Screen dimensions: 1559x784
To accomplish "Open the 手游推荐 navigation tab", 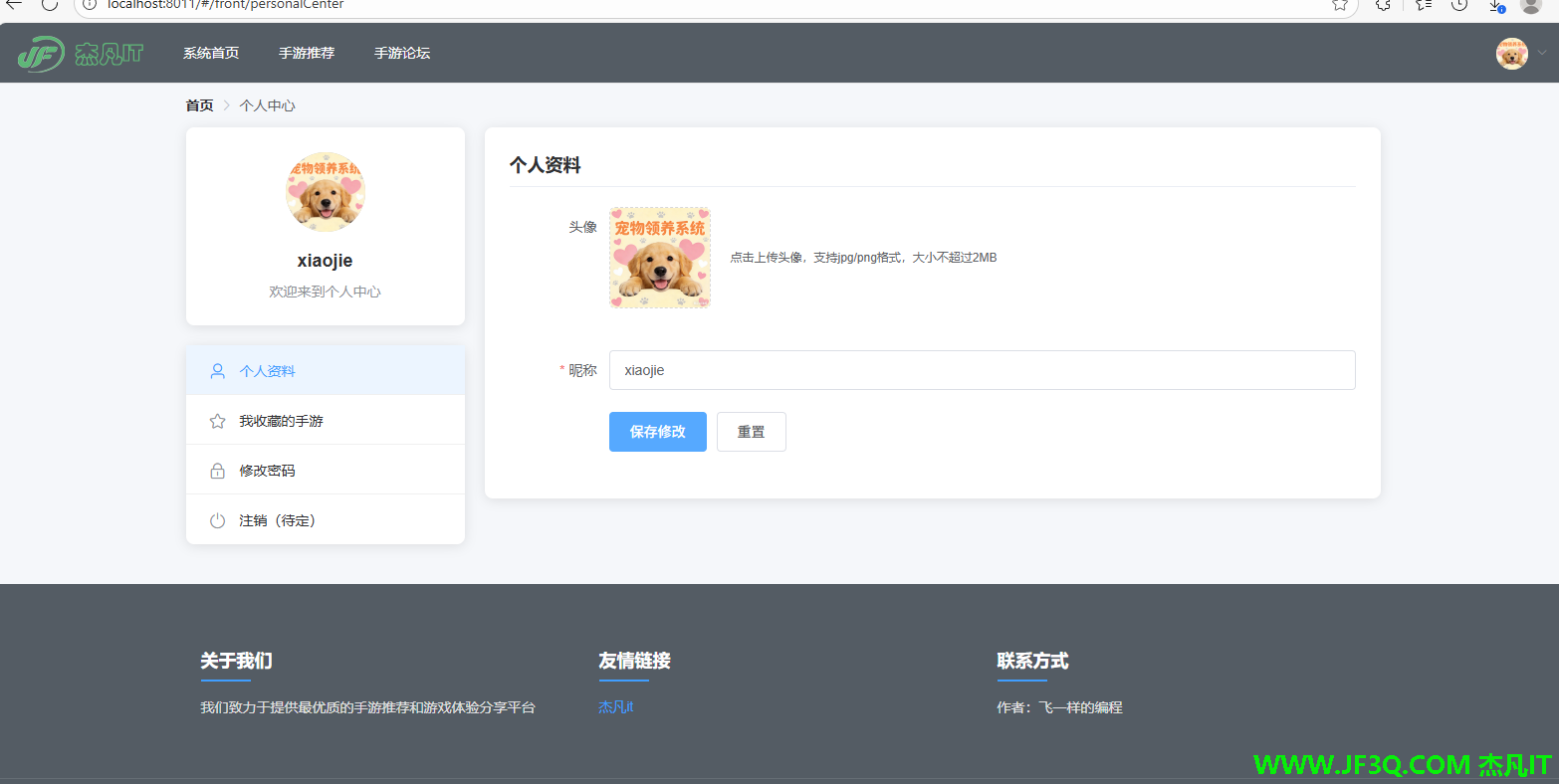I will tap(307, 53).
